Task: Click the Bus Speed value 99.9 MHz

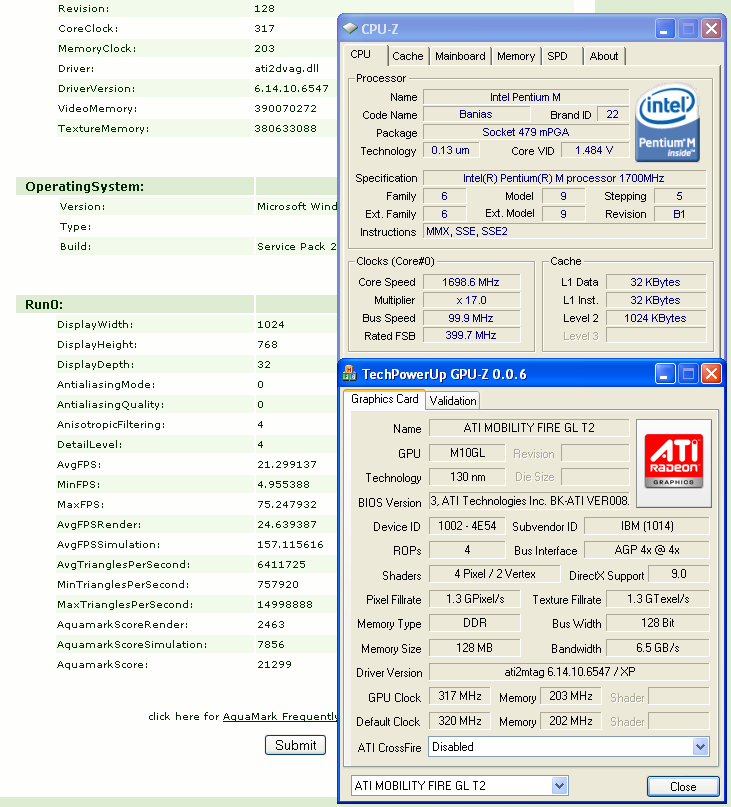Action: [471, 318]
